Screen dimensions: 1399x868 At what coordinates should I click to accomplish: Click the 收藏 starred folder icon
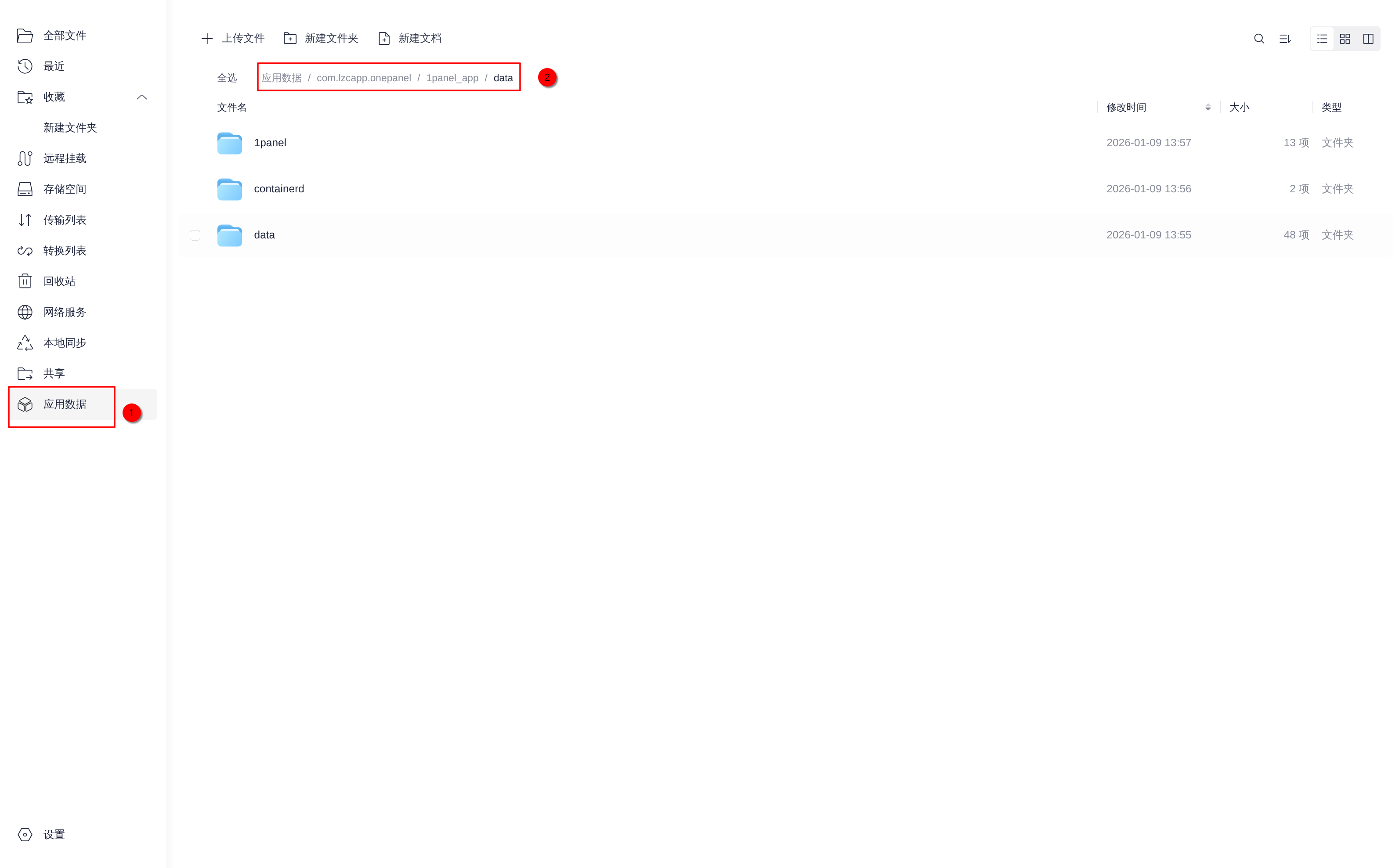(25, 97)
